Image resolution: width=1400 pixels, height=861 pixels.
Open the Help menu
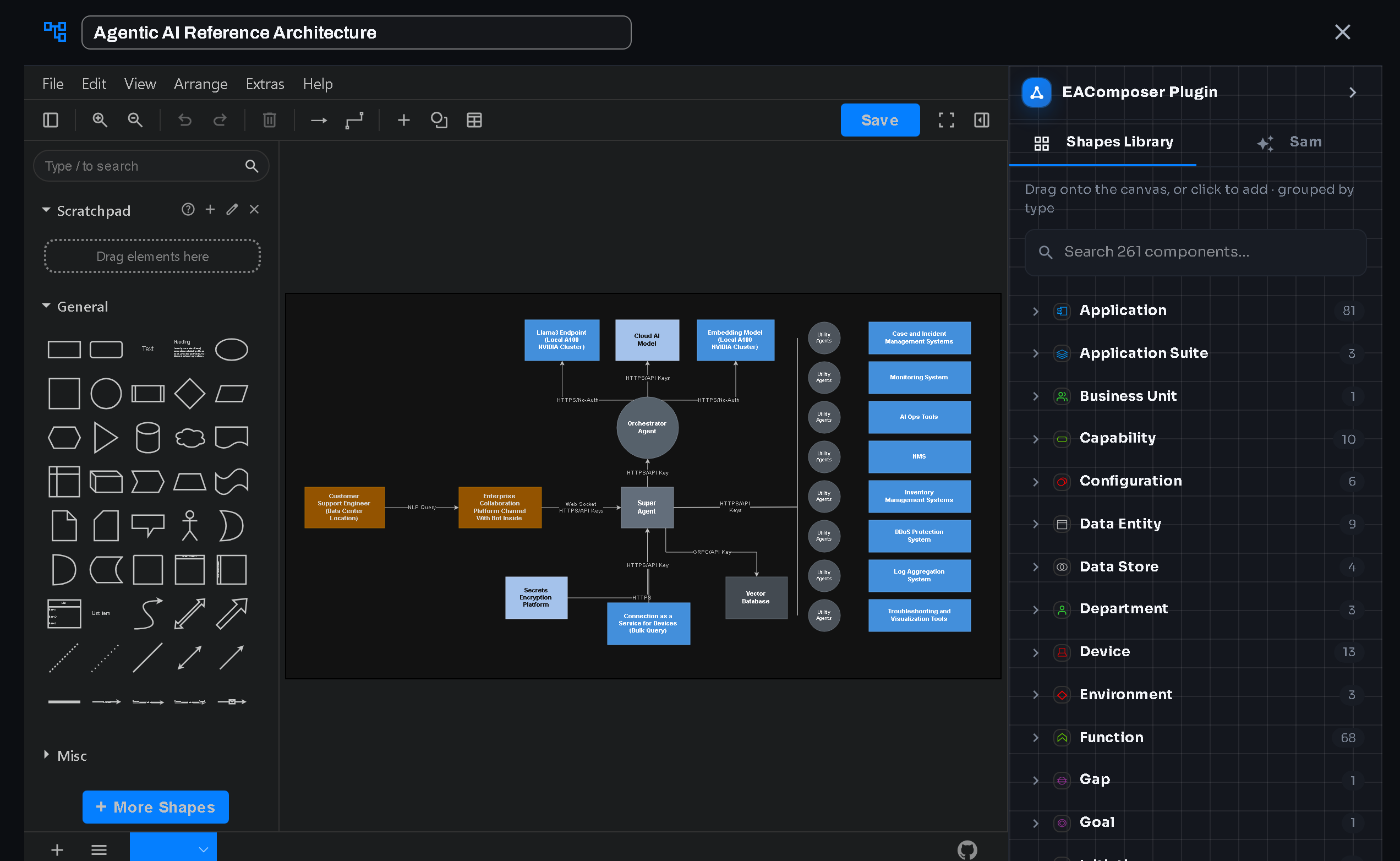point(318,84)
